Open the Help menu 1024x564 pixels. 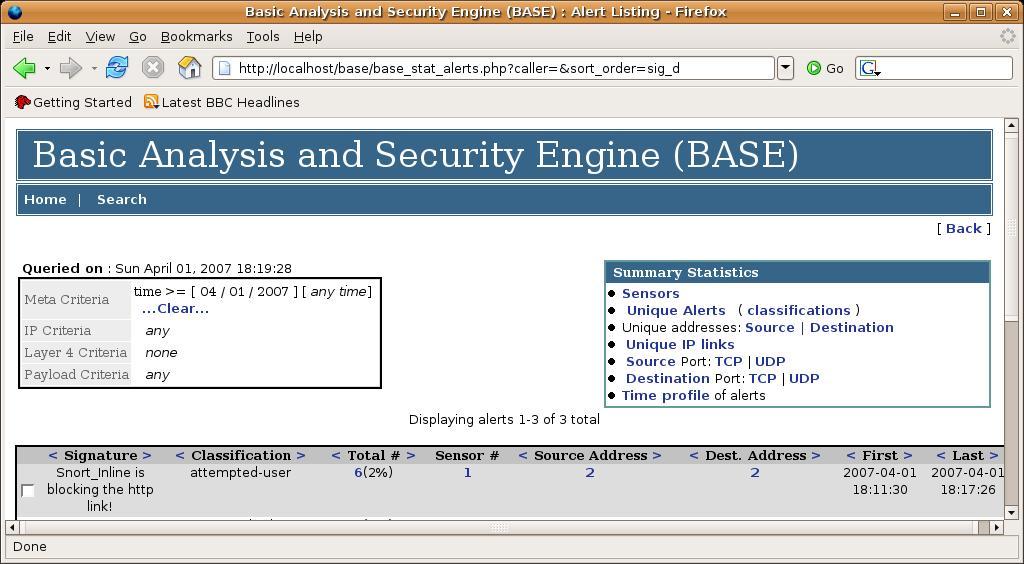coord(308,37)
